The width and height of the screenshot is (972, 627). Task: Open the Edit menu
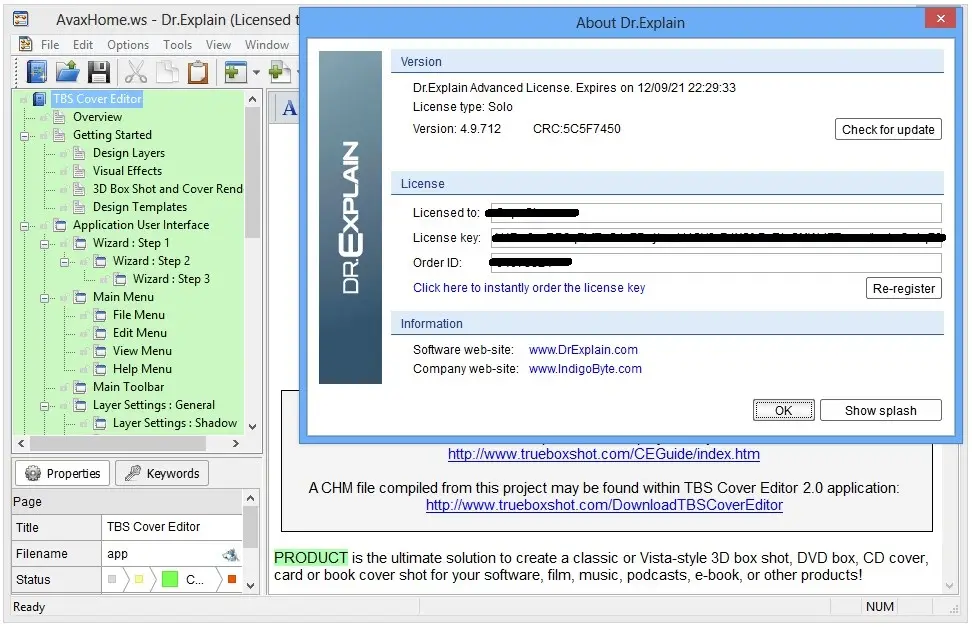coord(82,45)
